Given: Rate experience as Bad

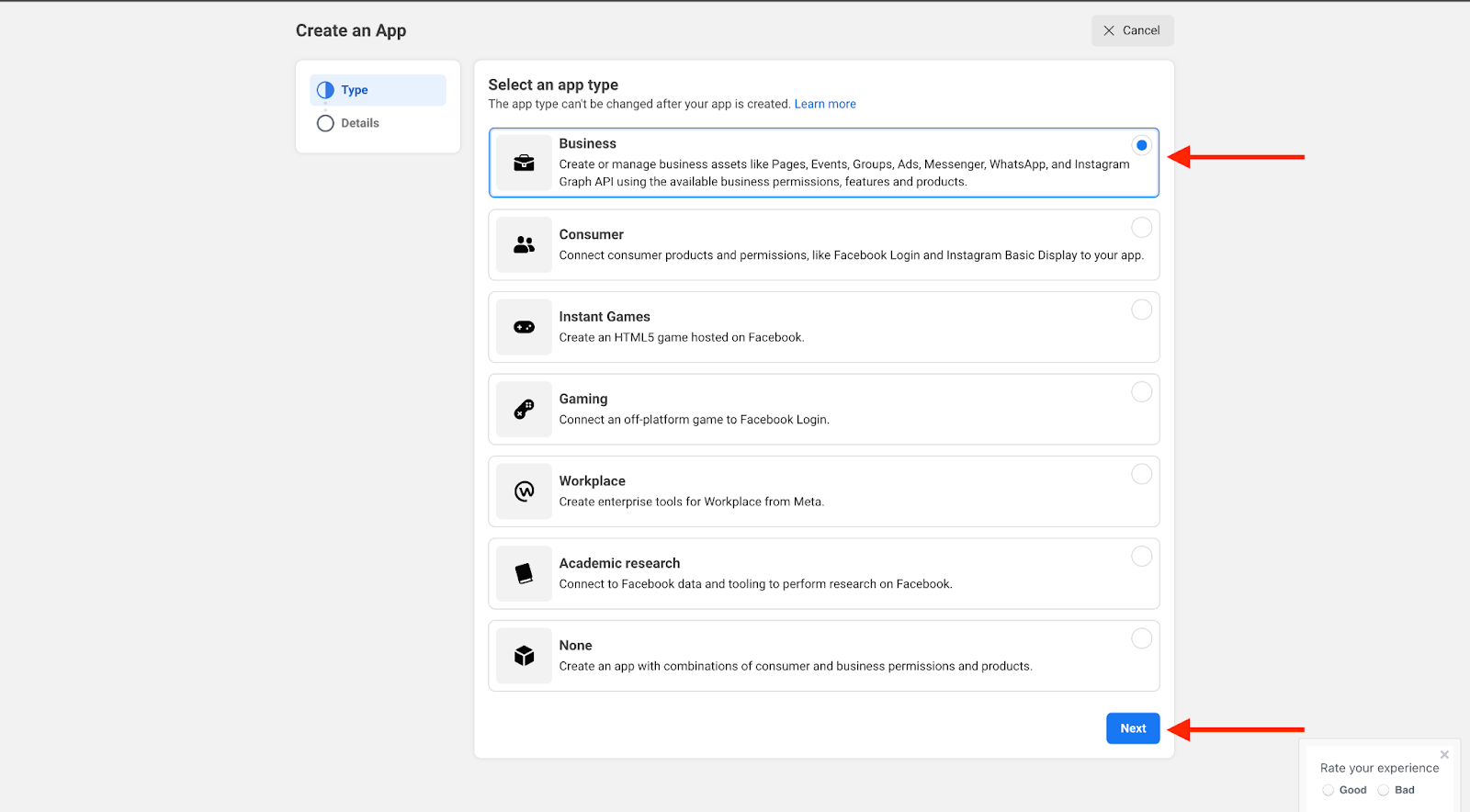Looking at the screenshot, I should point(1384,790).
